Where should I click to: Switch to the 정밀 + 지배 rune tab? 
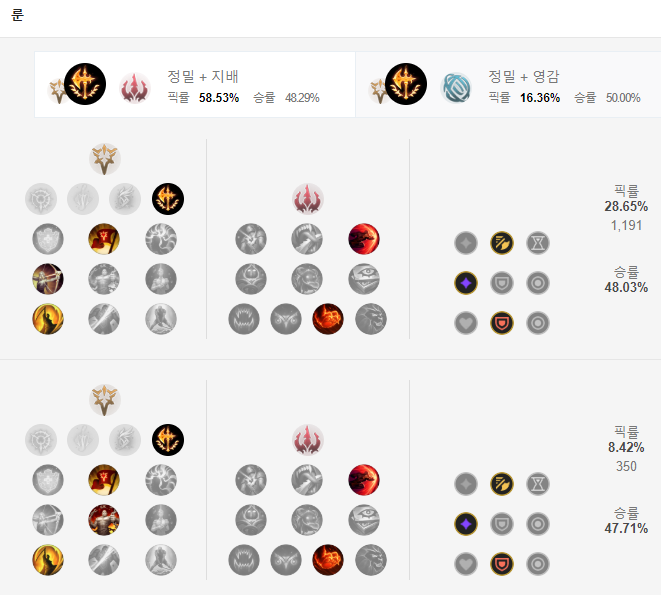click(195, 85)
